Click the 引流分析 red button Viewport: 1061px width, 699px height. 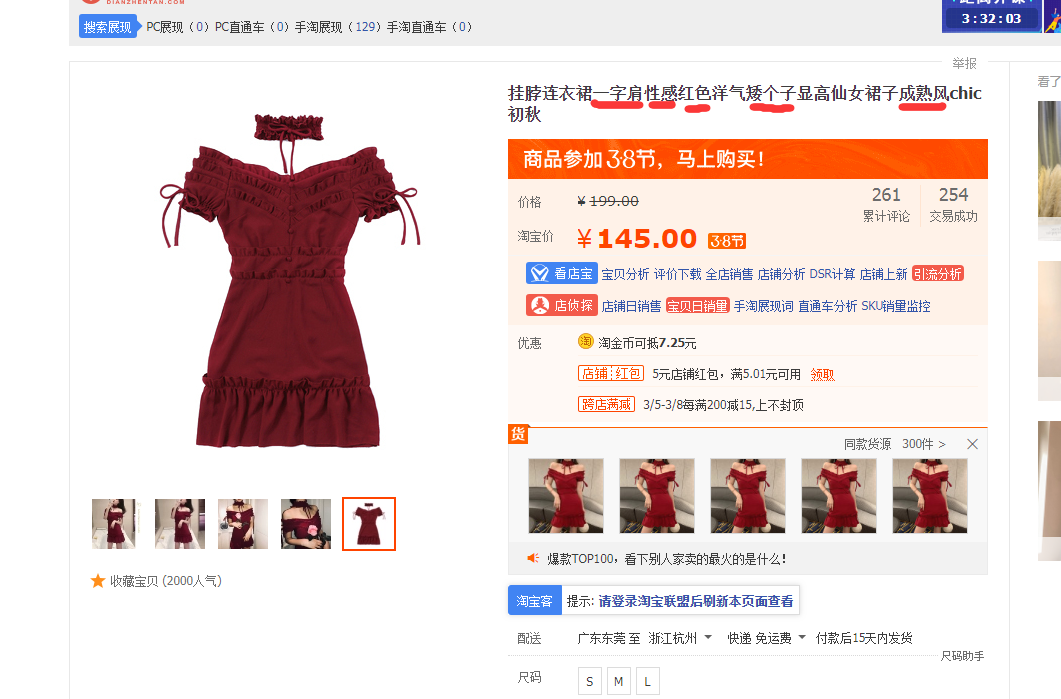(938, 273)
